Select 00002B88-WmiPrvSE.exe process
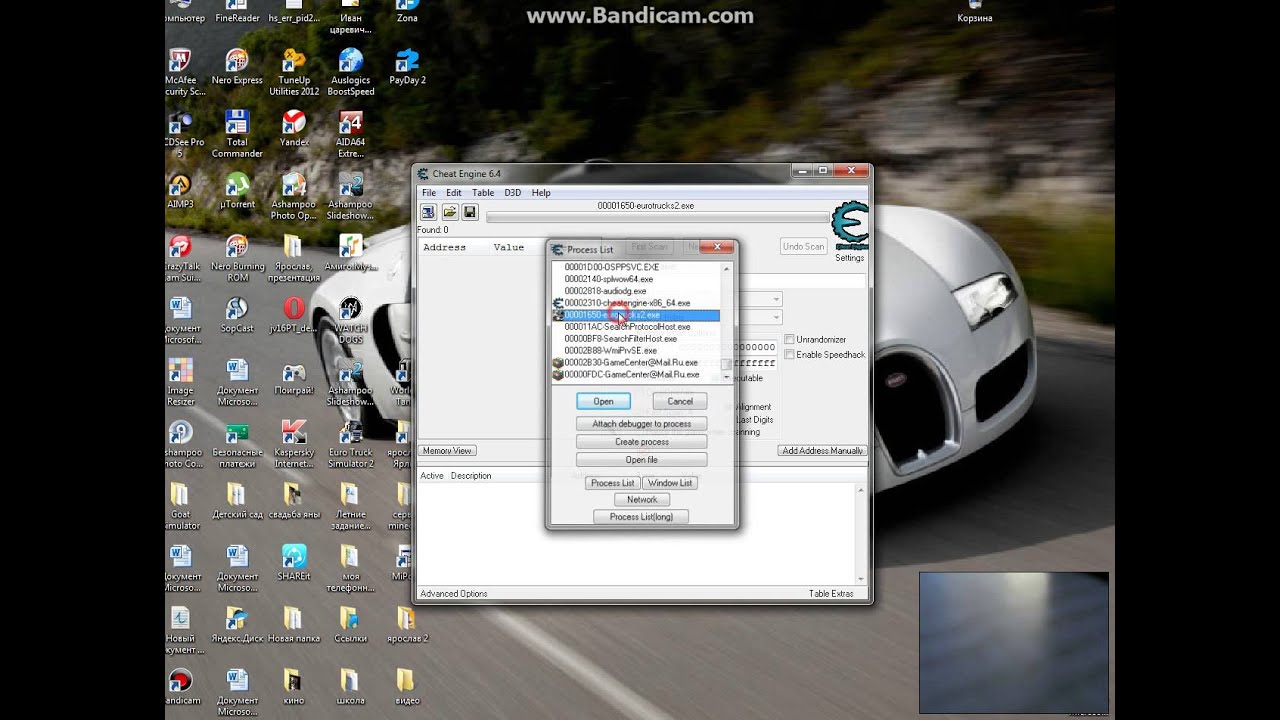1280x720 pixels. [x=636, y=351]
